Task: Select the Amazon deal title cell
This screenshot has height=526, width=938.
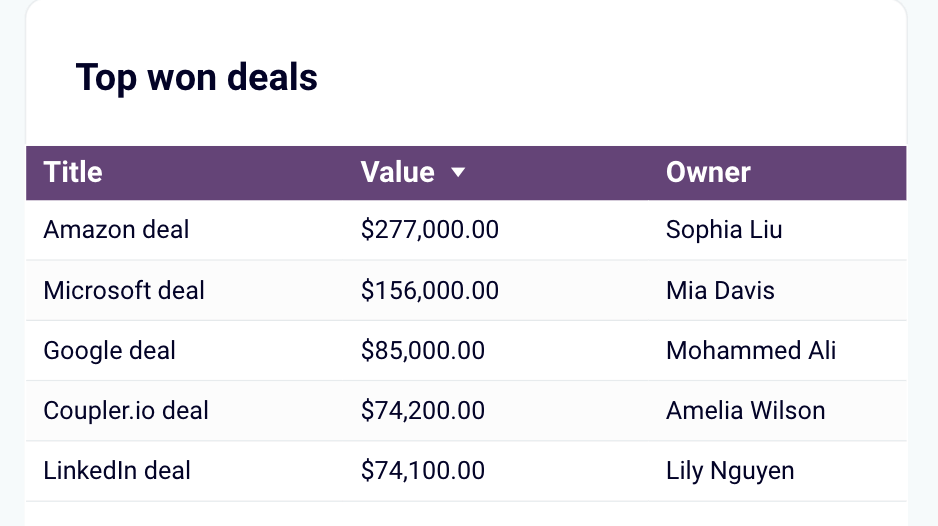Action: [116, 230]
